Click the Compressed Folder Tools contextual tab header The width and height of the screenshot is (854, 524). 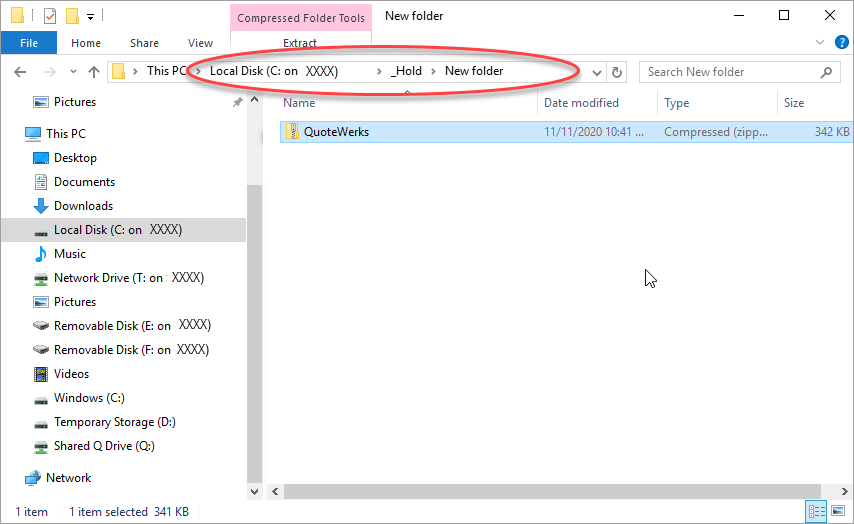pos(301,18)
